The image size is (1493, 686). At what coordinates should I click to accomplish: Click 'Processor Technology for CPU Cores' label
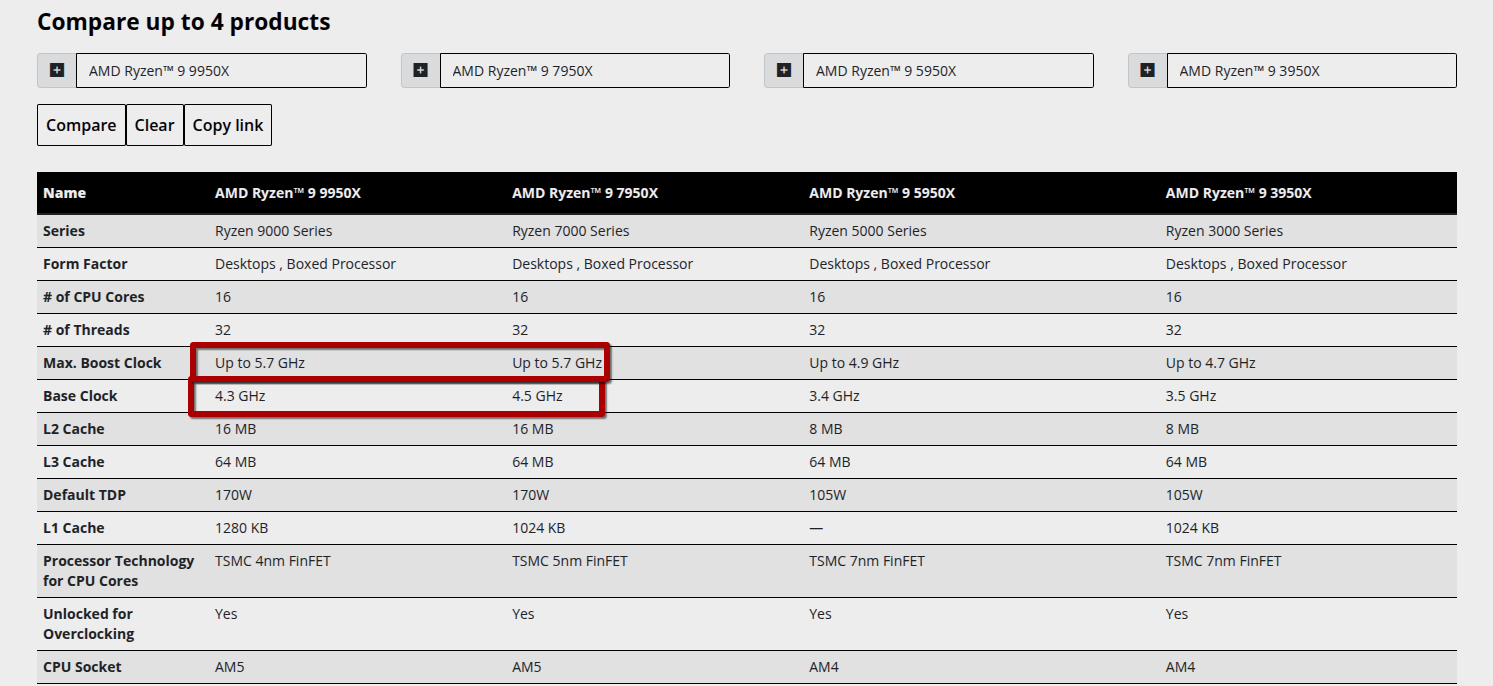119,571
